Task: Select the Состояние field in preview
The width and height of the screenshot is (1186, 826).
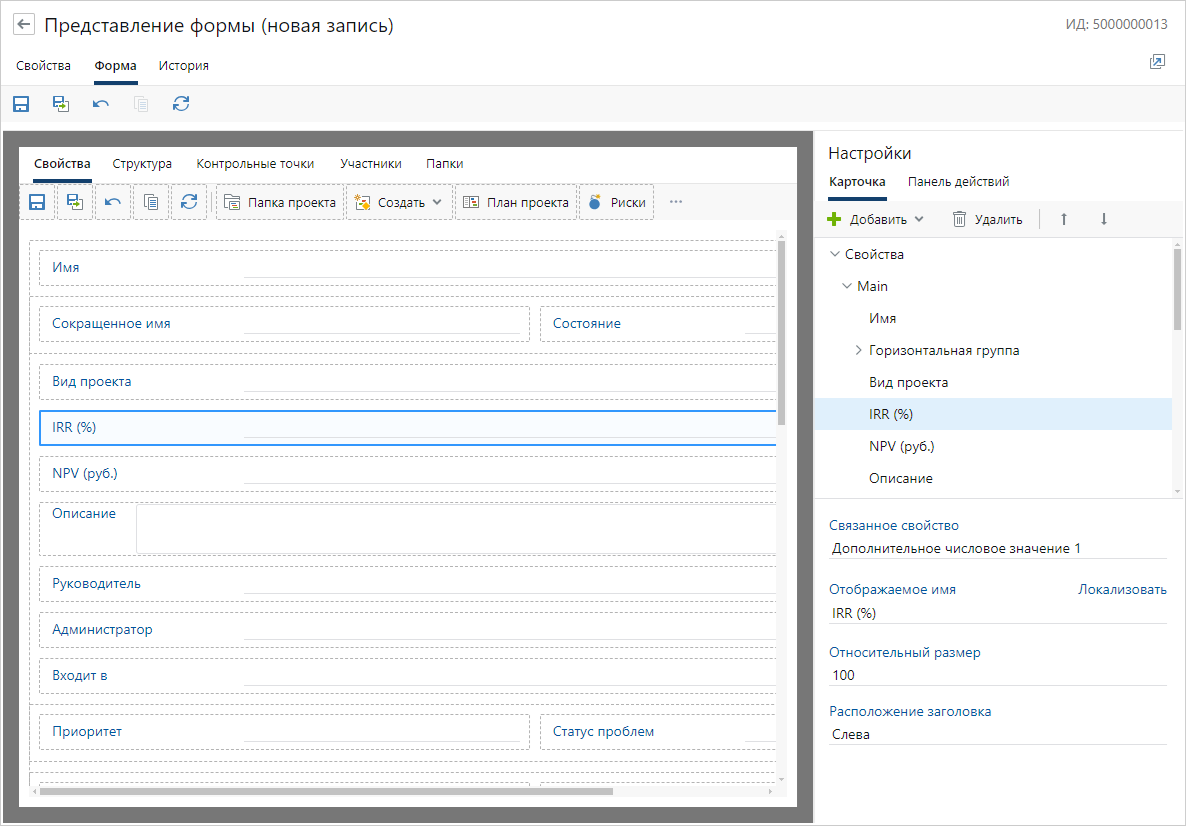Action: click(x=658, y=324)
